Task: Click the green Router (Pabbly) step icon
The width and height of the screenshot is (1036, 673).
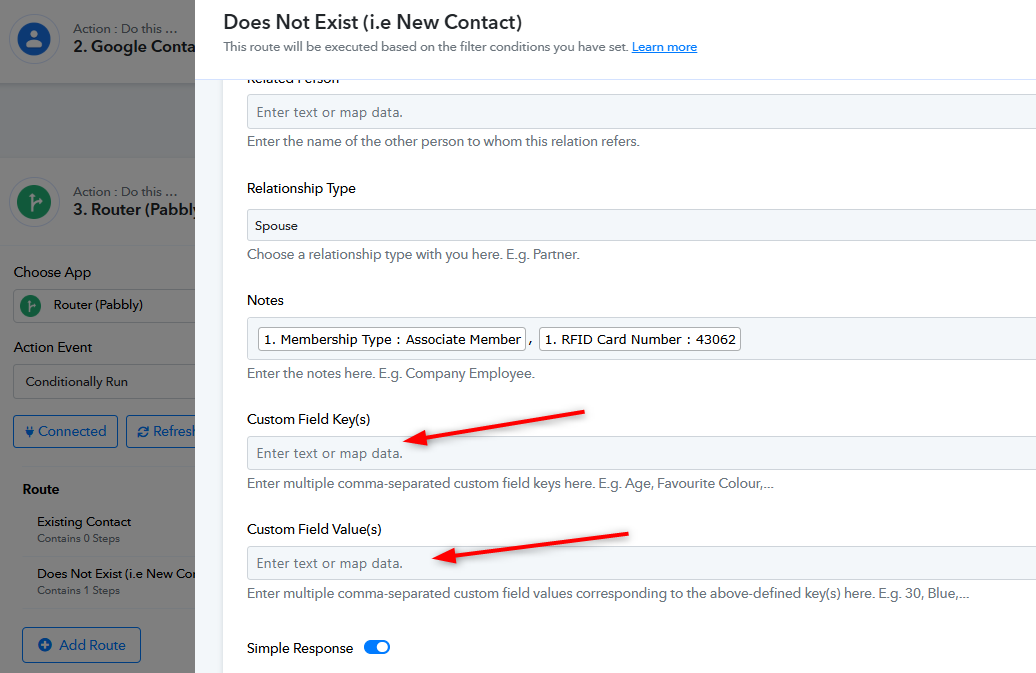Action: (x=34, y=202)
